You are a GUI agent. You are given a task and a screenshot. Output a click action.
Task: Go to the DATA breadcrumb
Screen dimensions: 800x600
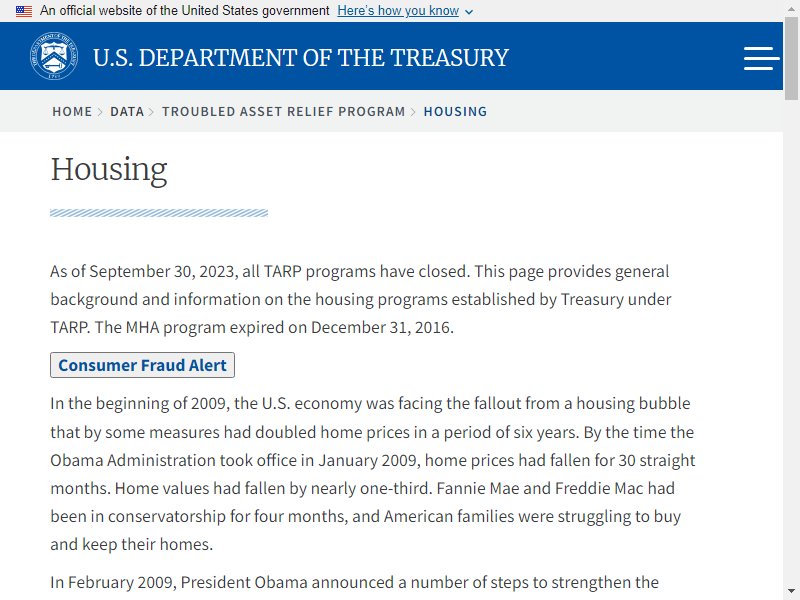[127, 111]
